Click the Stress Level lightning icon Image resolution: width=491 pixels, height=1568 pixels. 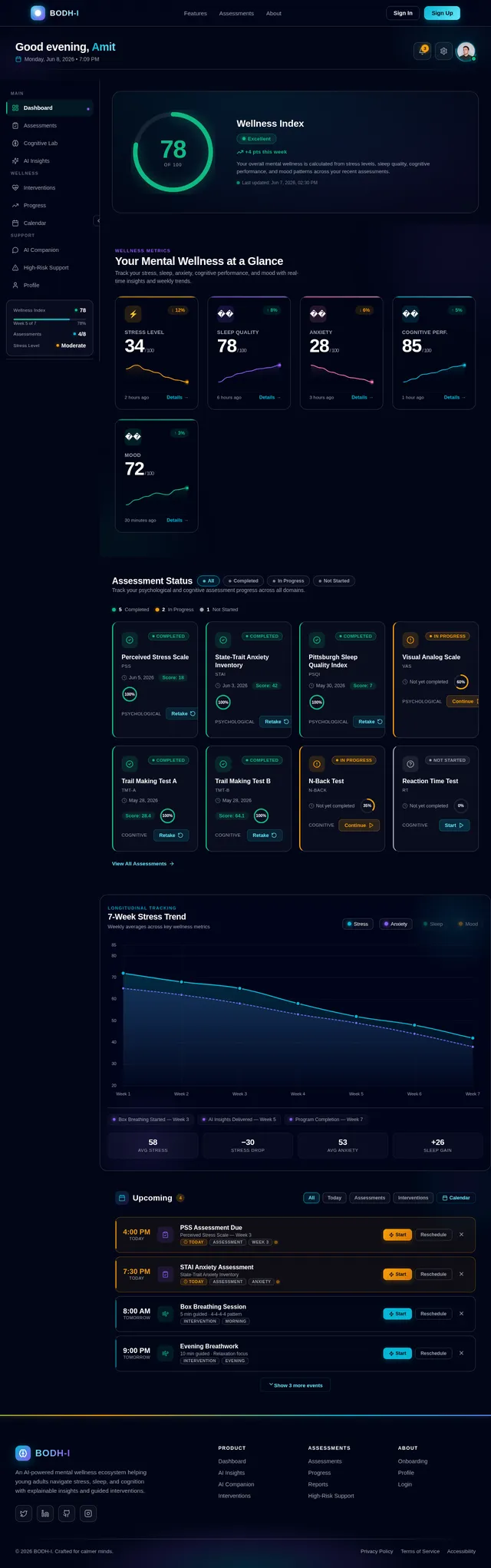click(133, 313)
